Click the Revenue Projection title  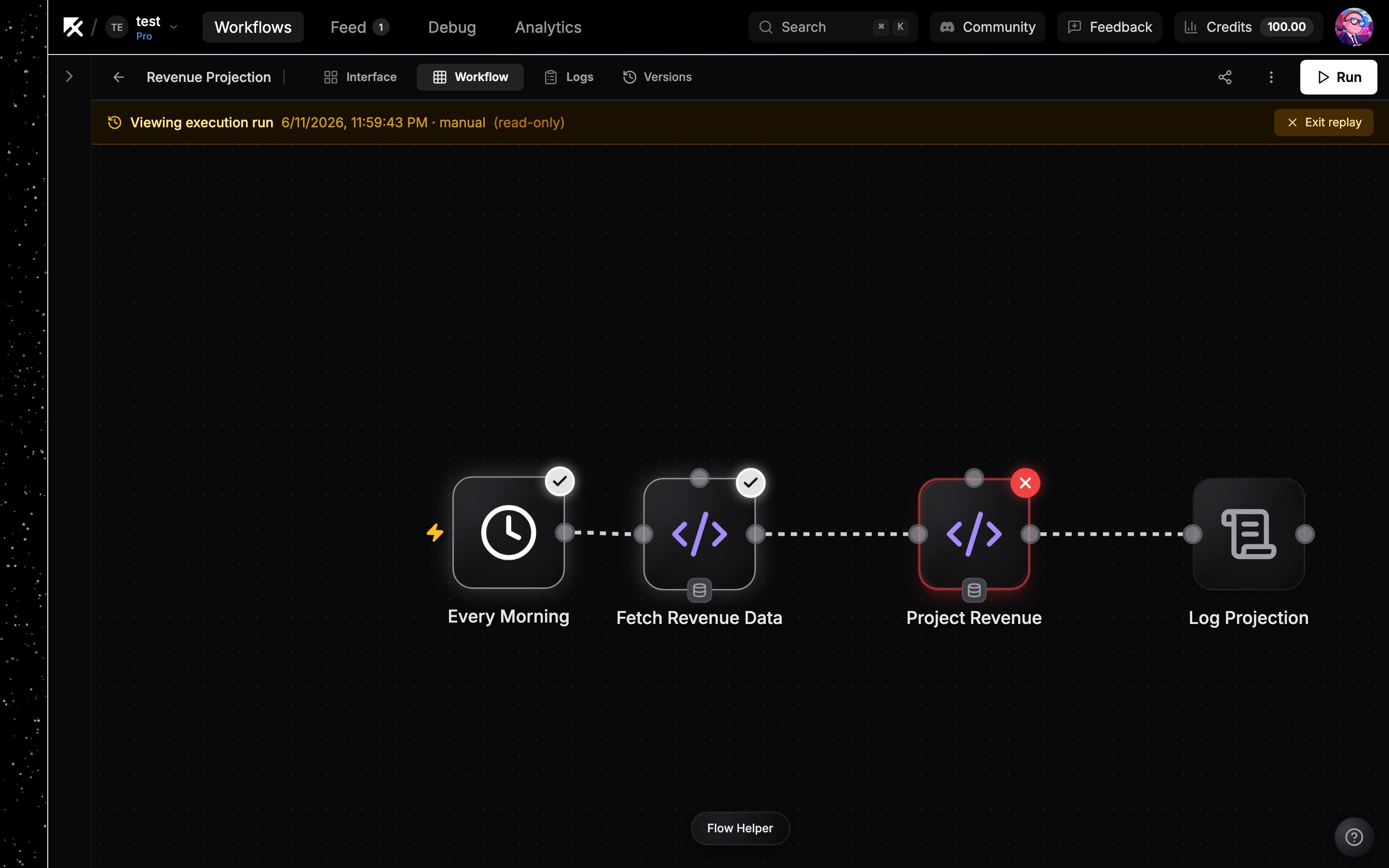[x=208, y=77]
